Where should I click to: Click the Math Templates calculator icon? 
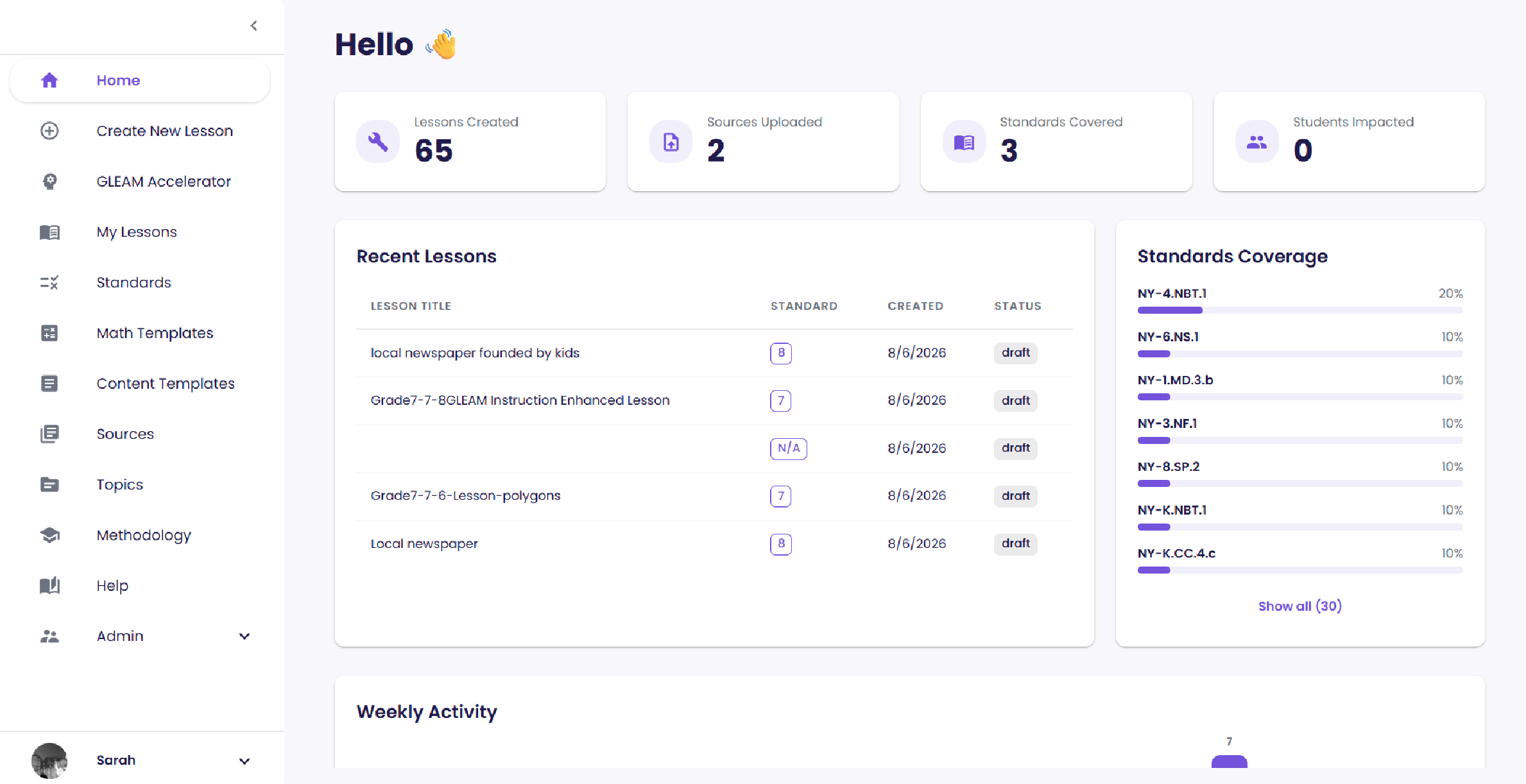[x=49, y=333]
